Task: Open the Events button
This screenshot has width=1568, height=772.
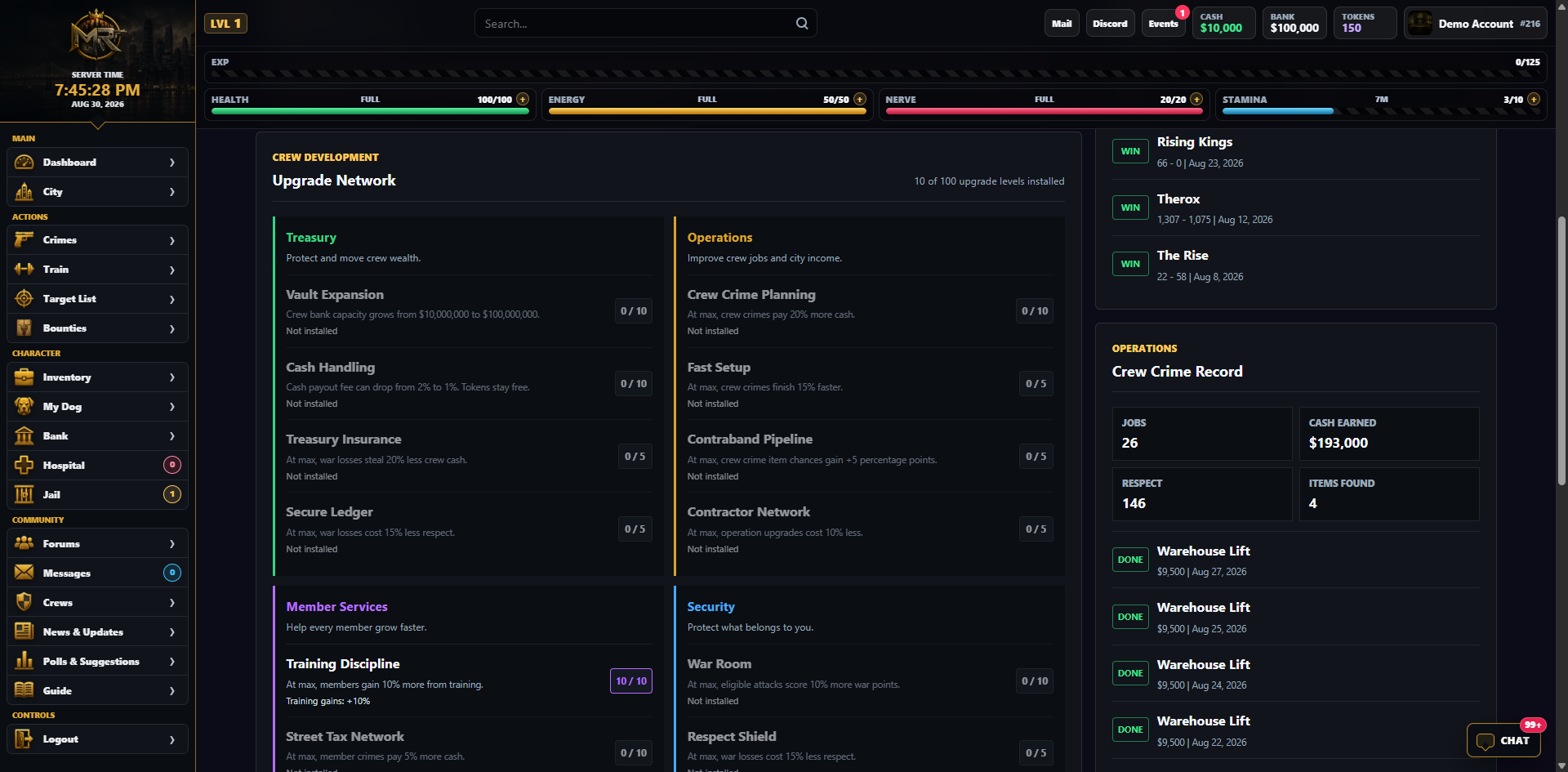Action: pyautogui.click(x=1163, y=24)
